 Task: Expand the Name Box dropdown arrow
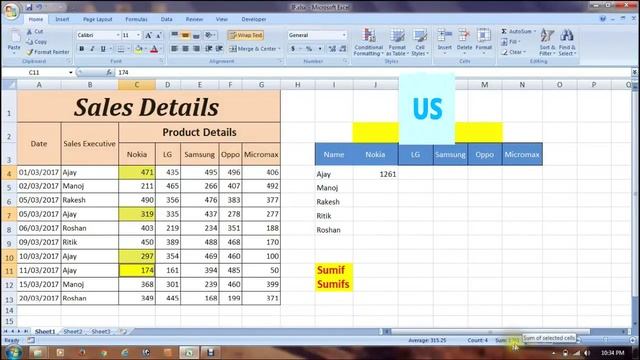(71, 72)
